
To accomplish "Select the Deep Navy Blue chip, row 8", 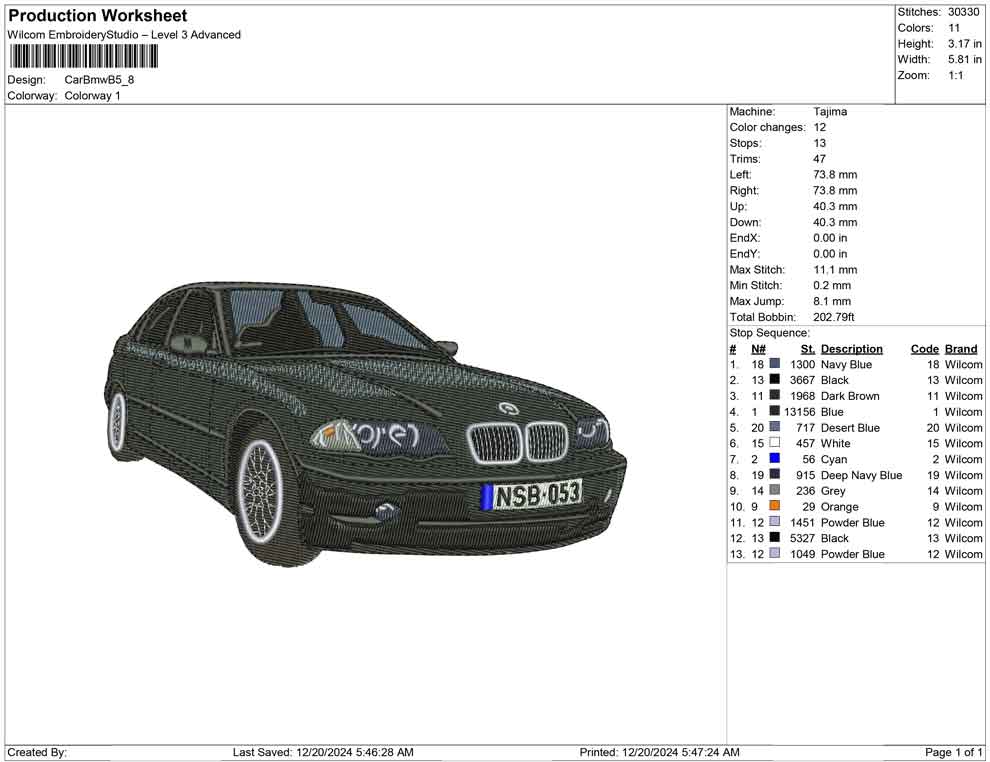I will tap(774, 475).
